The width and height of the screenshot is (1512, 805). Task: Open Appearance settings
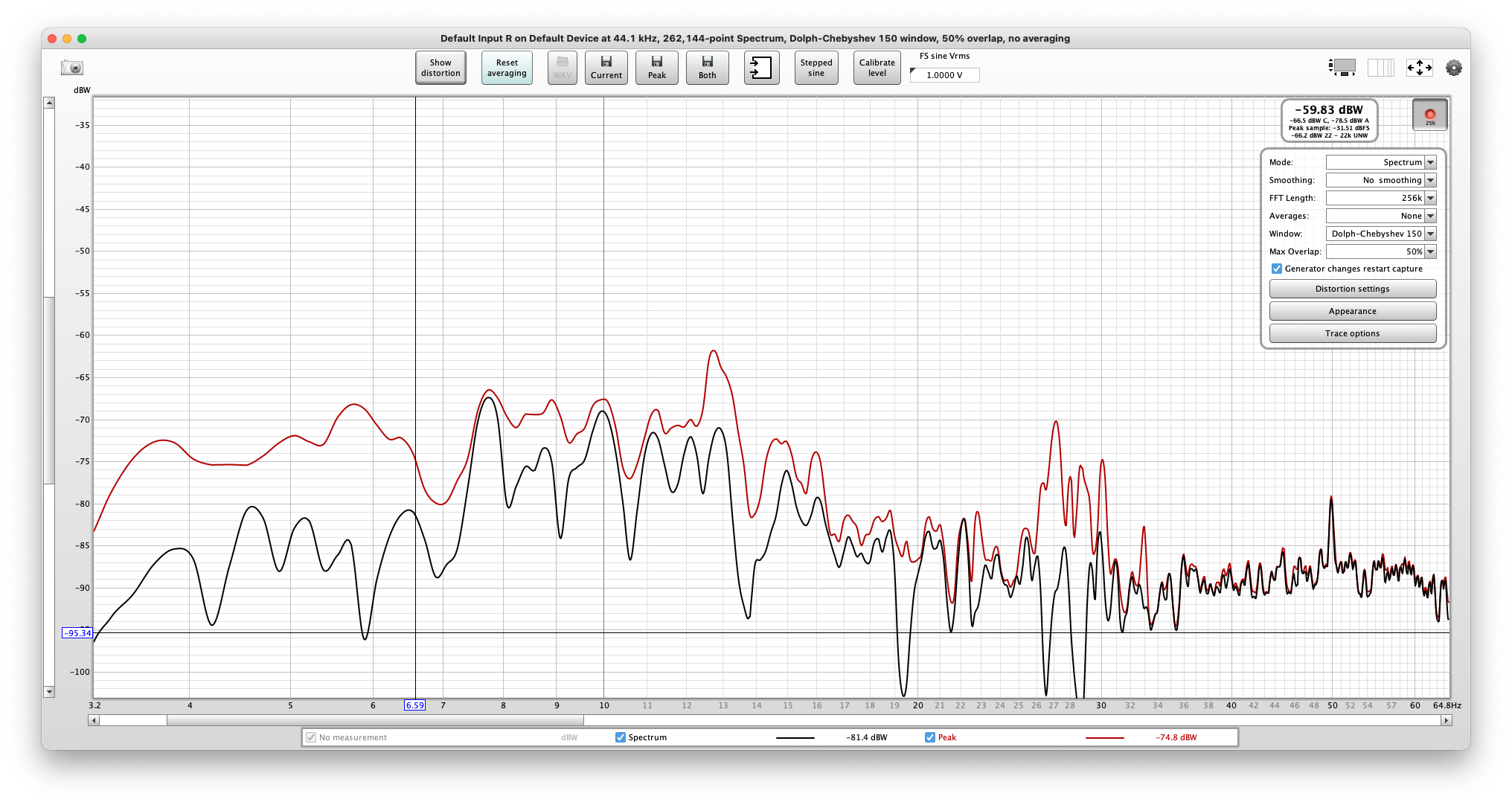pos(1353,311)
